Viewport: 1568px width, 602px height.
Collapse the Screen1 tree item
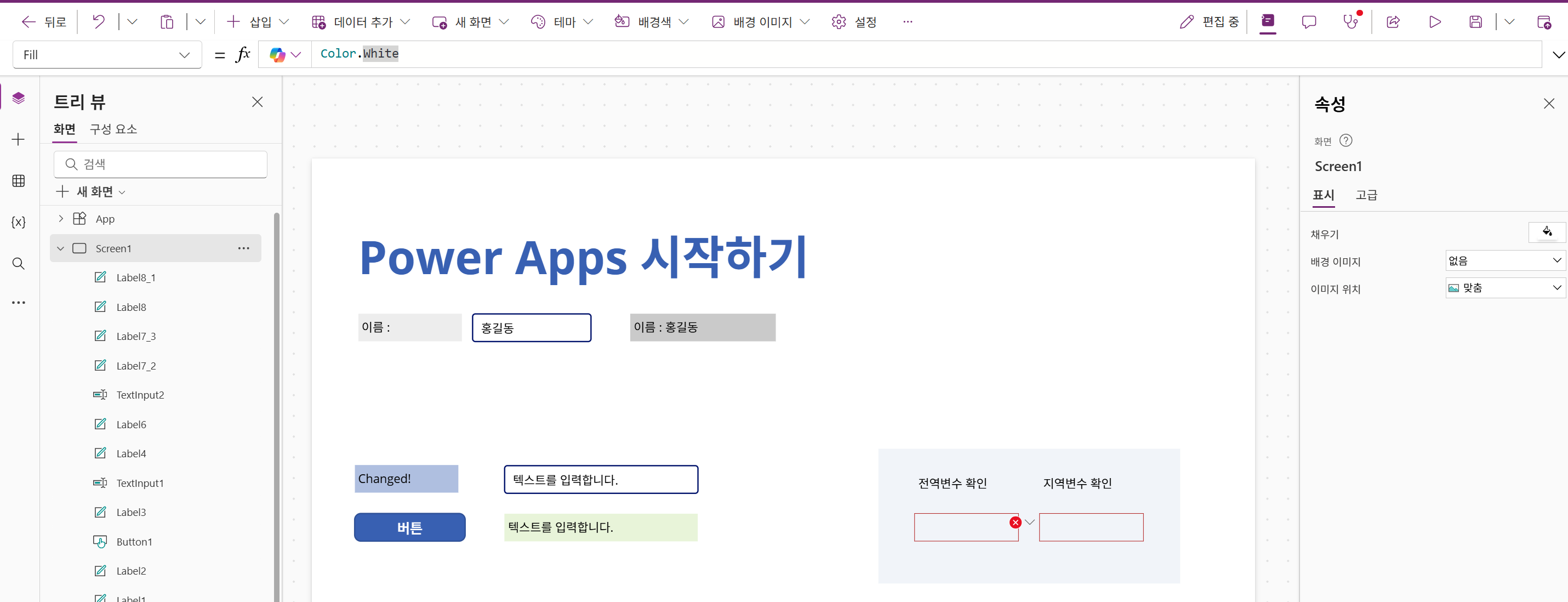[x=60, y=248]
